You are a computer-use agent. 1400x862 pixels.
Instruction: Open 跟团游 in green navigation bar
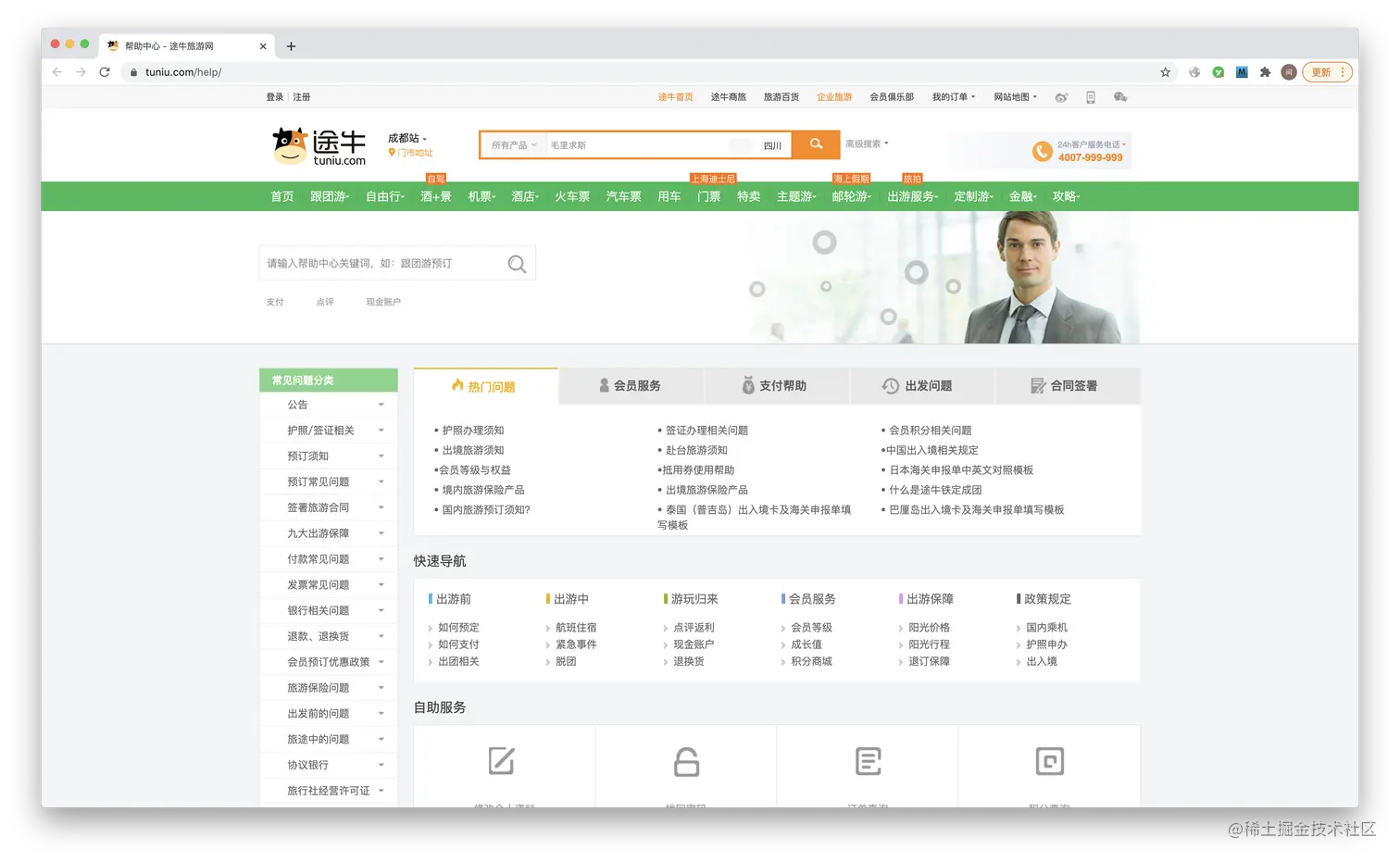point(330,196)
